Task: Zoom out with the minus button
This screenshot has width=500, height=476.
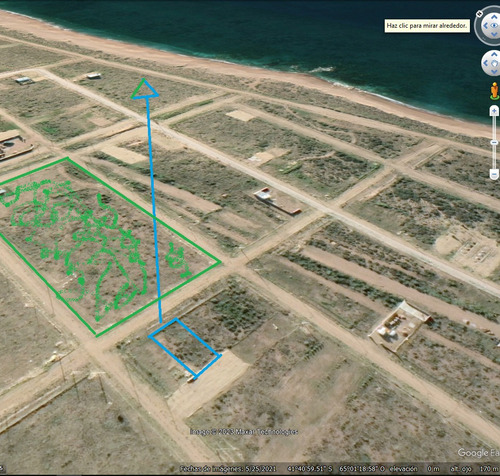Action: 494,174
